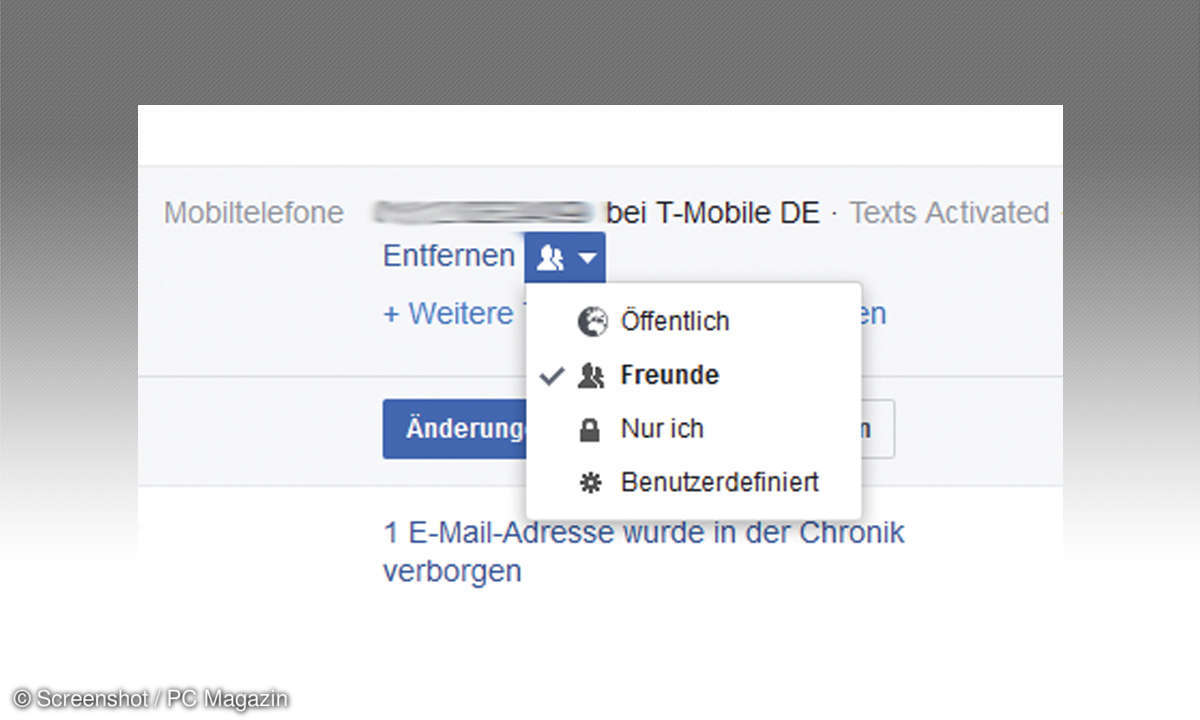Click the blue Änderungen button
This screenshot has width=1200, height=720.
[x=455, y=430]
